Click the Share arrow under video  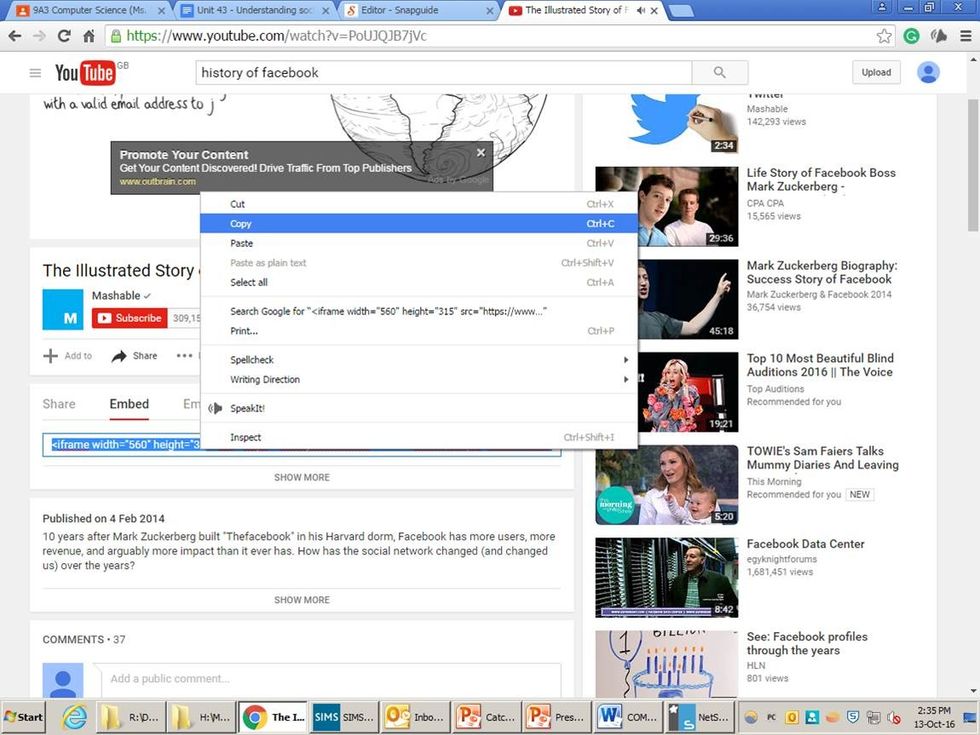click(x=134, y=356)
